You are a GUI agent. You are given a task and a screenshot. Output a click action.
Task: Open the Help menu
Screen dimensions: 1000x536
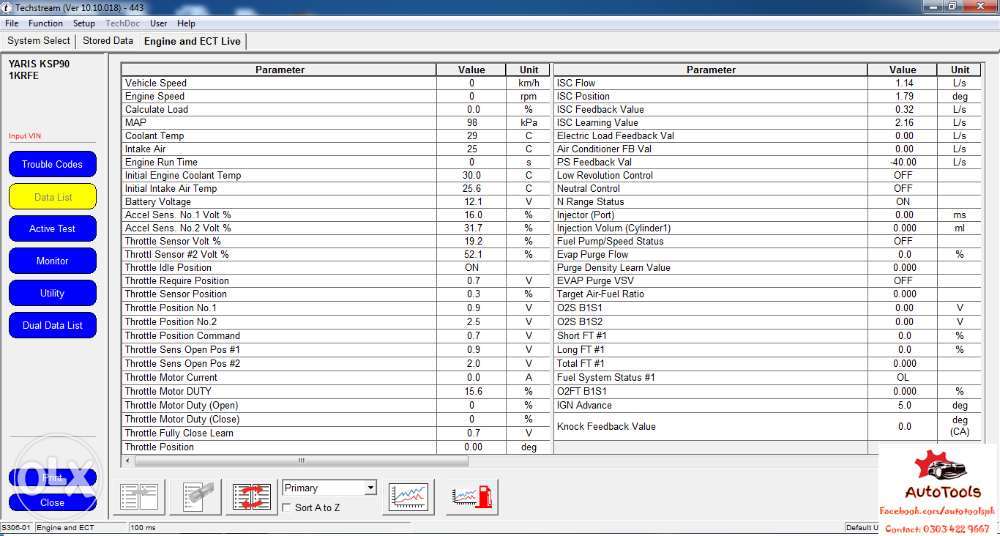[186, 24]
